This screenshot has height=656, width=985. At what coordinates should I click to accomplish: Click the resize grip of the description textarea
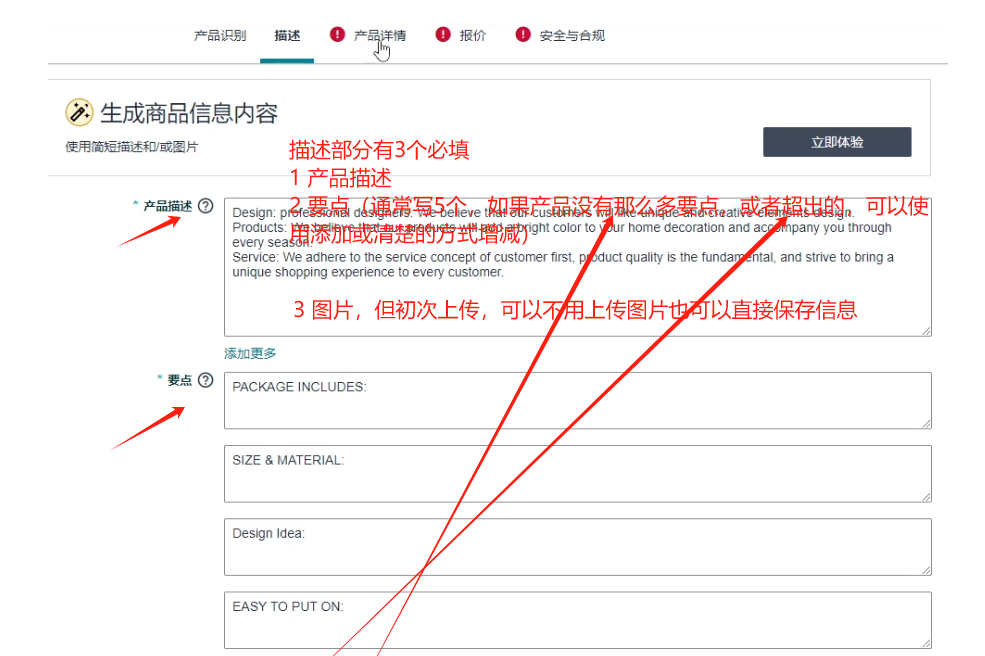pyautogui.click(x=925, y=330)
